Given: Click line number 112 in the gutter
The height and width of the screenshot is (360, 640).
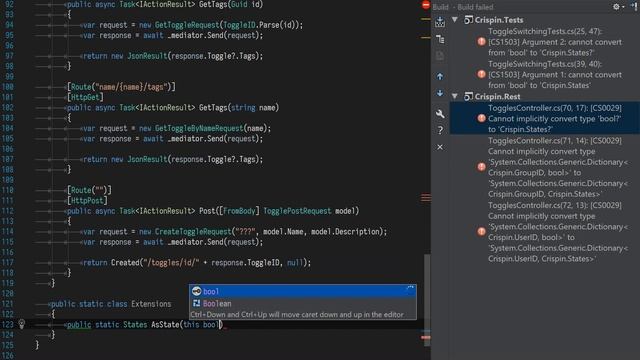Looking at the screenshot, I should (9, 211).
